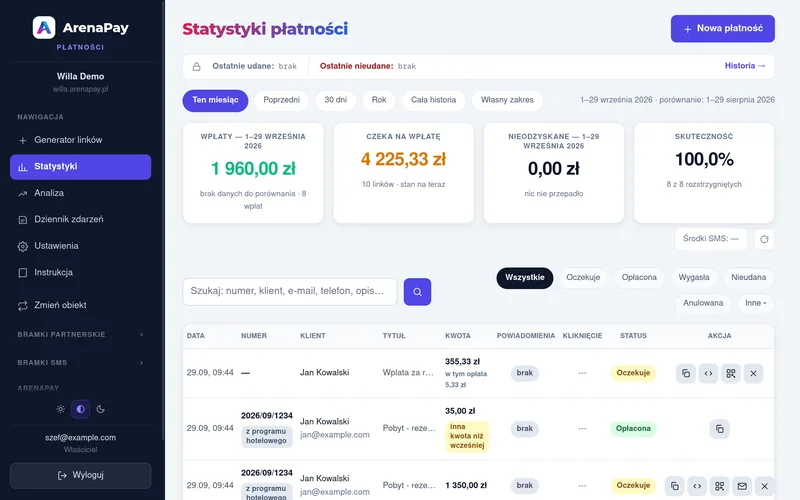This screenshot has width=800, height=500.
Task: Choose Własny zakres date range
Action: 507,100
